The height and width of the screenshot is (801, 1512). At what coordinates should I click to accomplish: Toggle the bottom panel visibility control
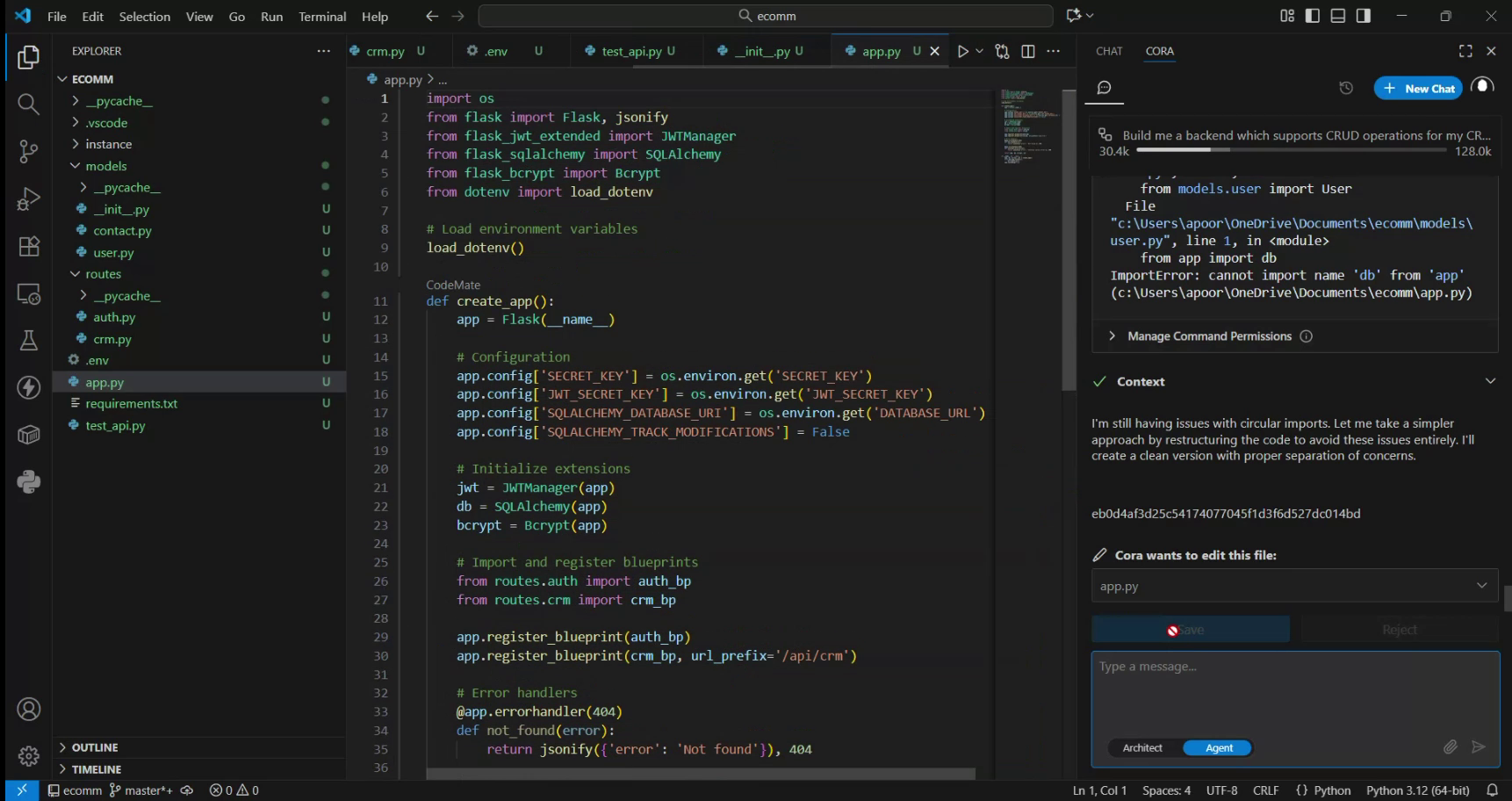click(x=1338, y=16)
